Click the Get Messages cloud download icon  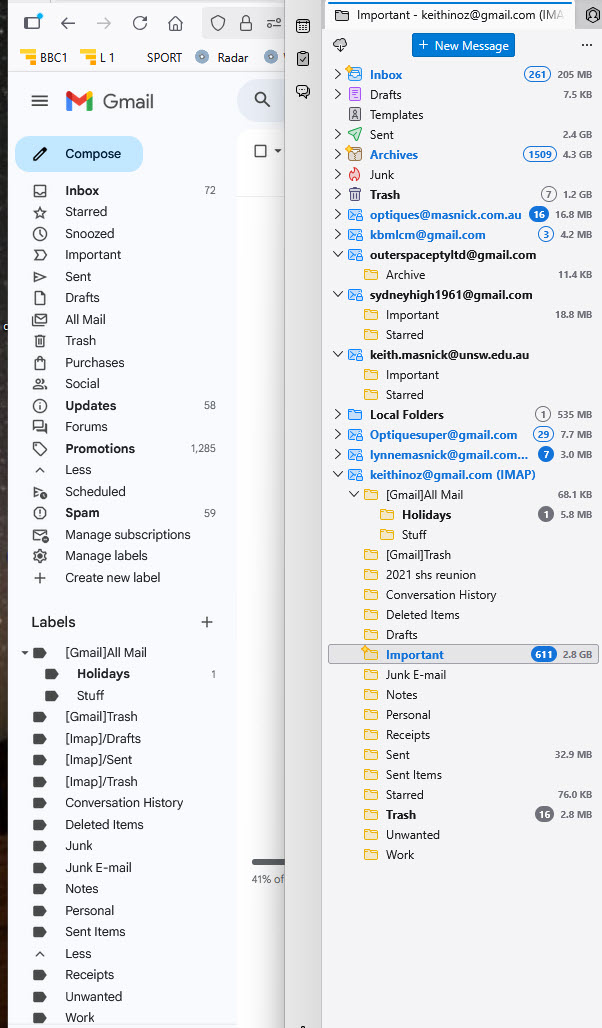pyautogui.click(x=340, y=45)
